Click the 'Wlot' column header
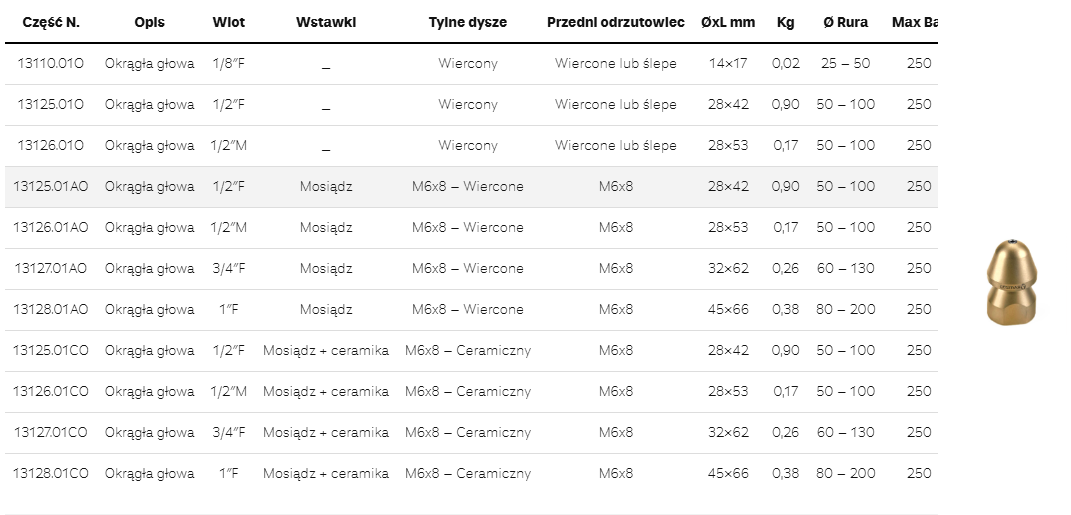Image resolution: width=1071 pixels, height=515 pixels. (x=229, y=23)
